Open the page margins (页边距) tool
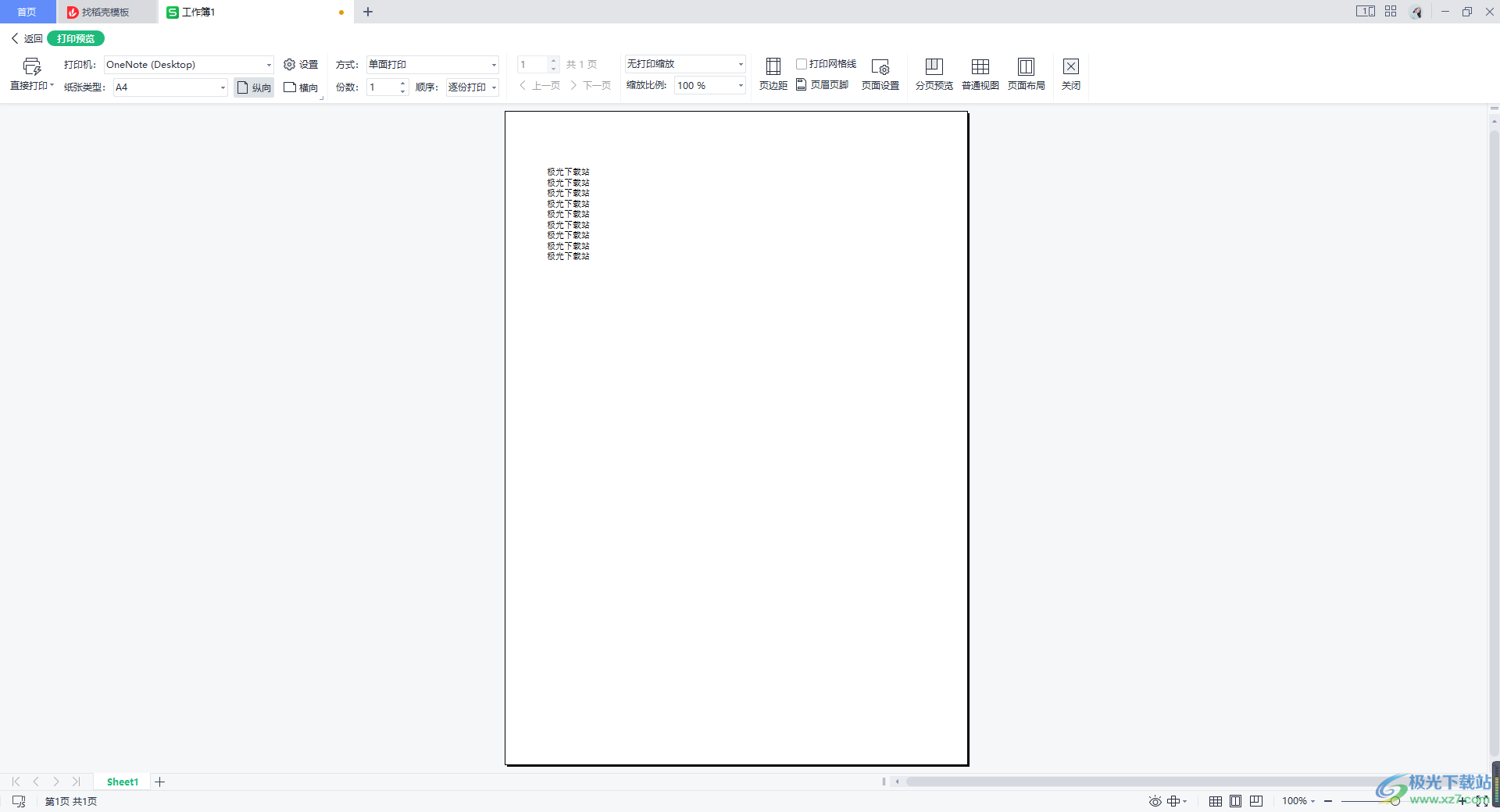Image resolution: width=1500 pixels, height=812 pixels. pos(773,74)
